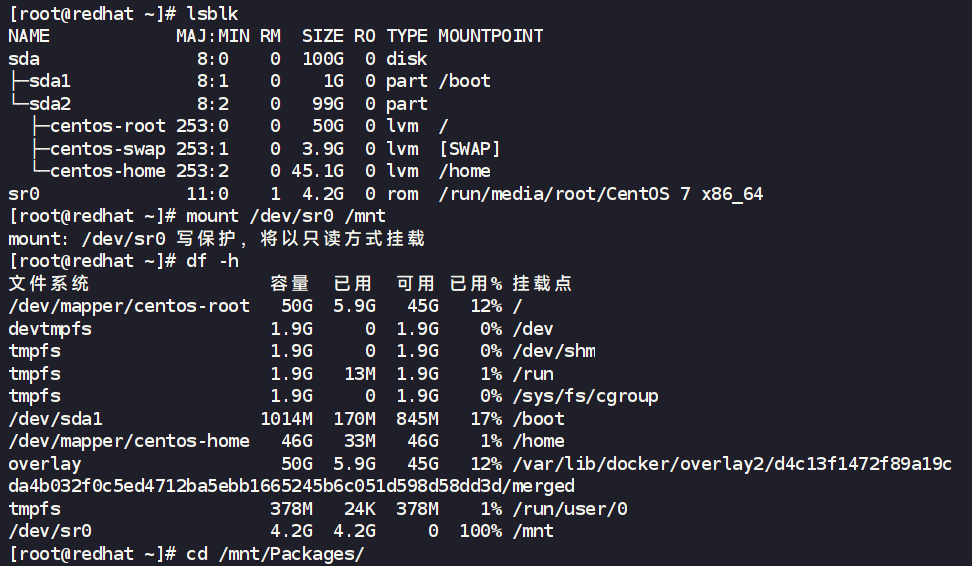Image resolution: width=972 pixels, height=566 pixels.
Task: Click the devtmpfs filesystem row name
Action: tap(50, 329)
